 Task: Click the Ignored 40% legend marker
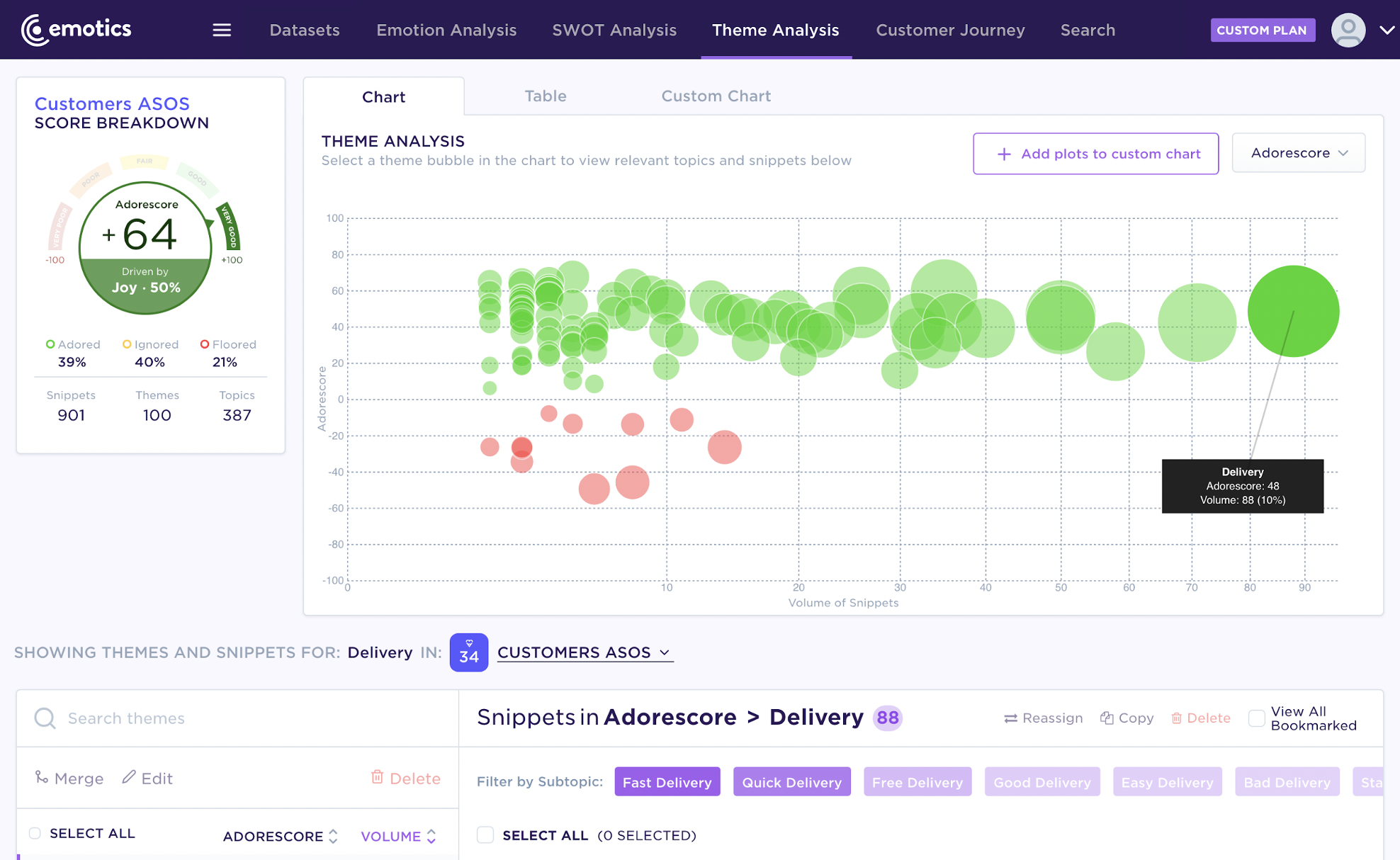coord(127,344)
